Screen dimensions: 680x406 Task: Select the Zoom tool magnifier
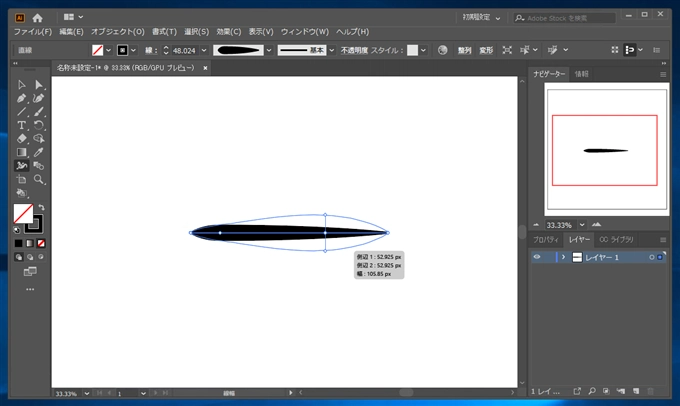tap(39, 179)
